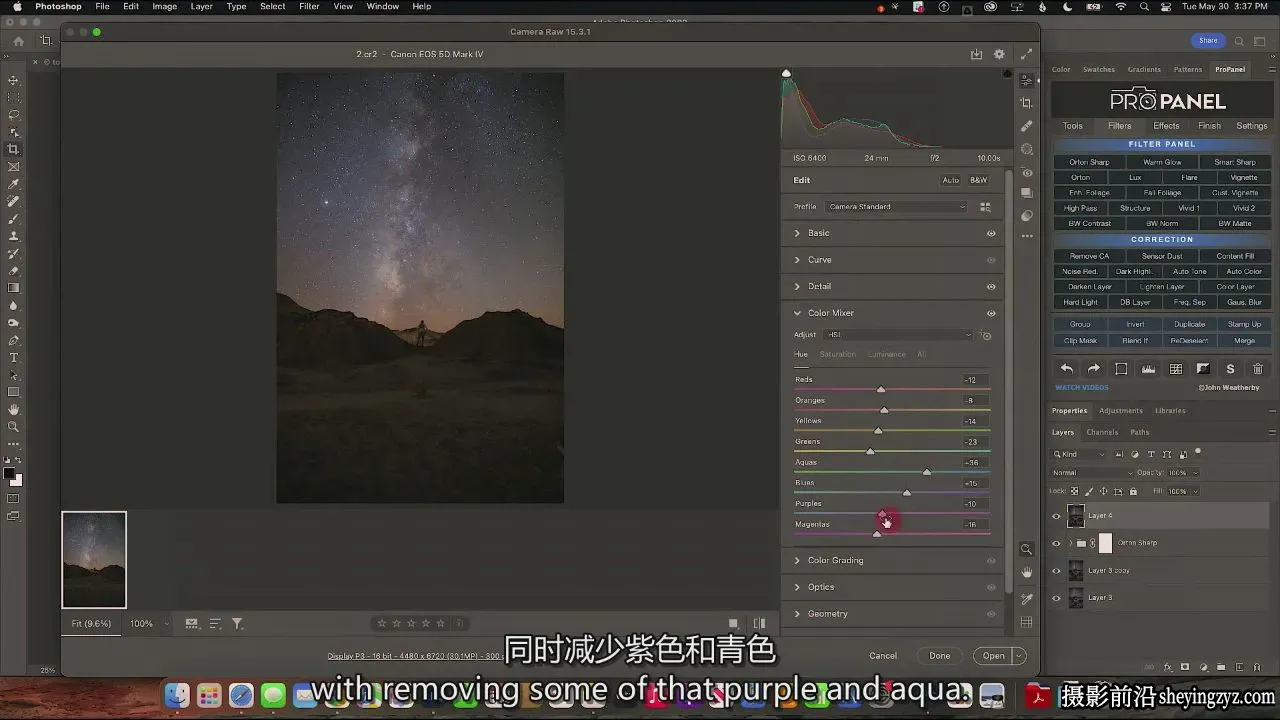Screen dimensions: 1280x720
Task: Open the Masking tool in Camera Raw
Action: point(1026,149)
